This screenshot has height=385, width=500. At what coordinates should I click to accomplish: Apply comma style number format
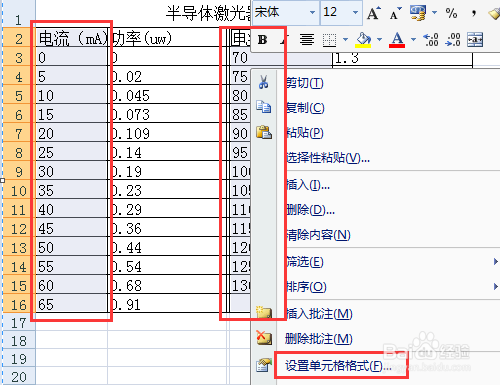click(474, 13)
